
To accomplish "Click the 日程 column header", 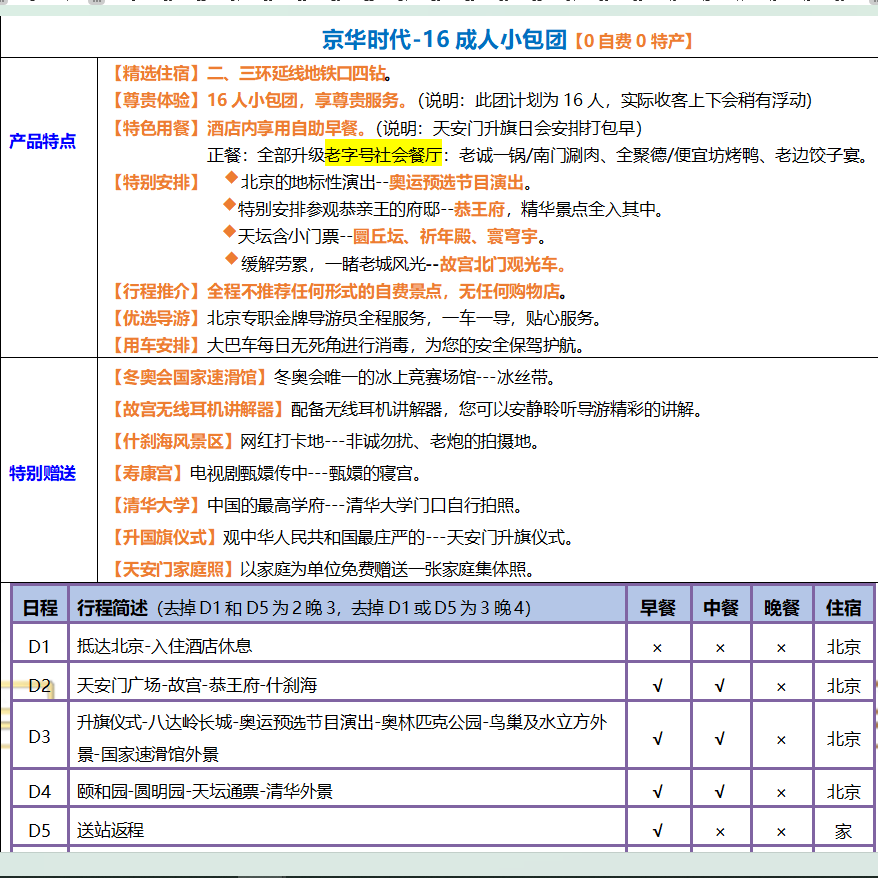I will coord(40,607).
